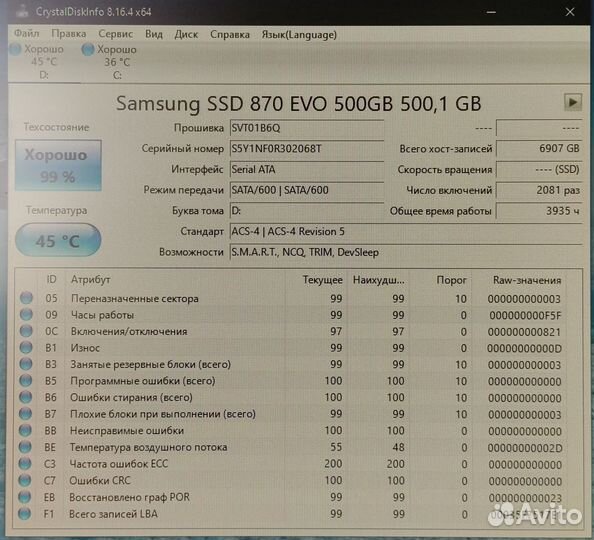
Task: Select the Всего записей LBA row
Action: (x=292, y=514)
